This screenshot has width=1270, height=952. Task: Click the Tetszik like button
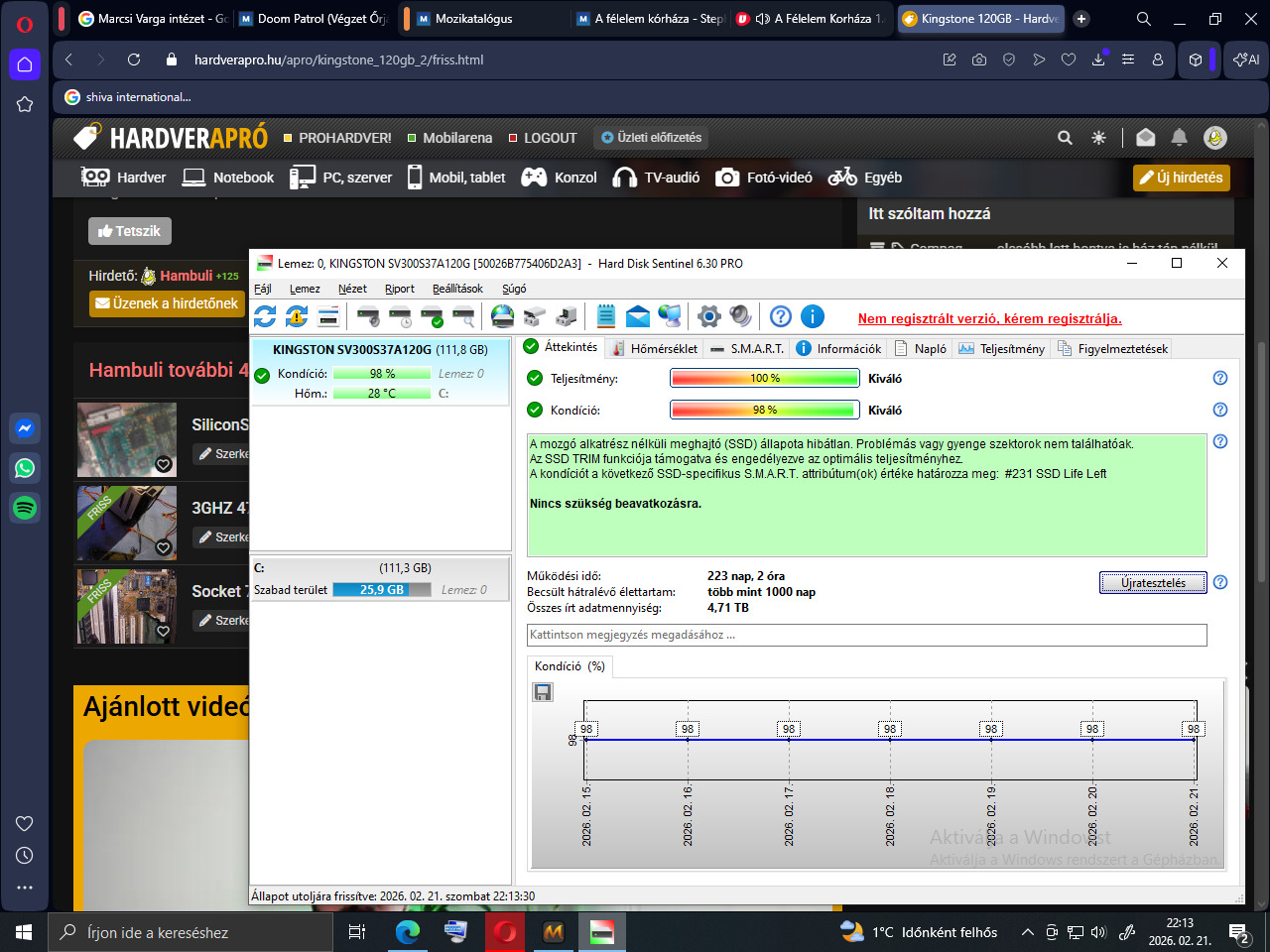[129, 231]
